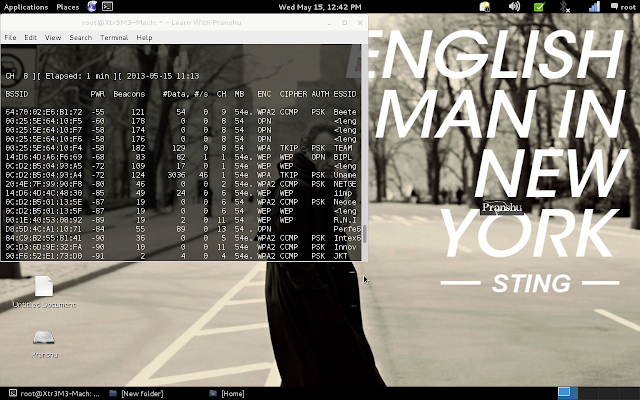Screen dimensions: 640x400
Task: Click the volume speaker icon
Action: point(512,7)
